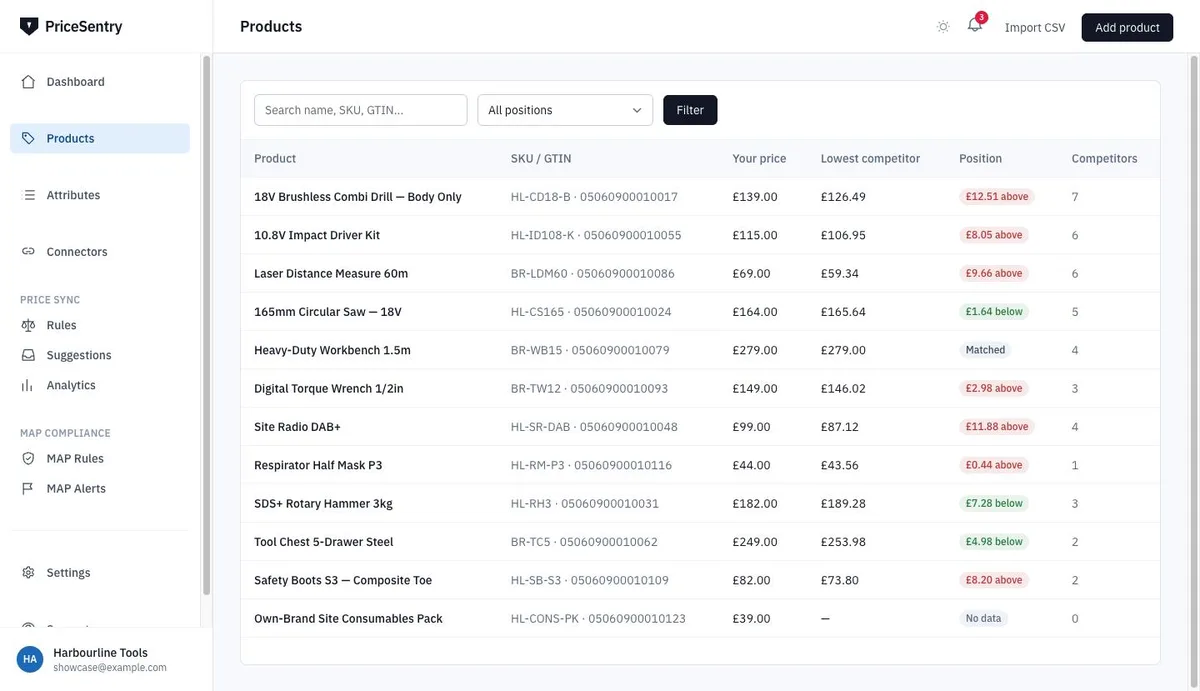Click the Suggestions inbox icon

28,355
